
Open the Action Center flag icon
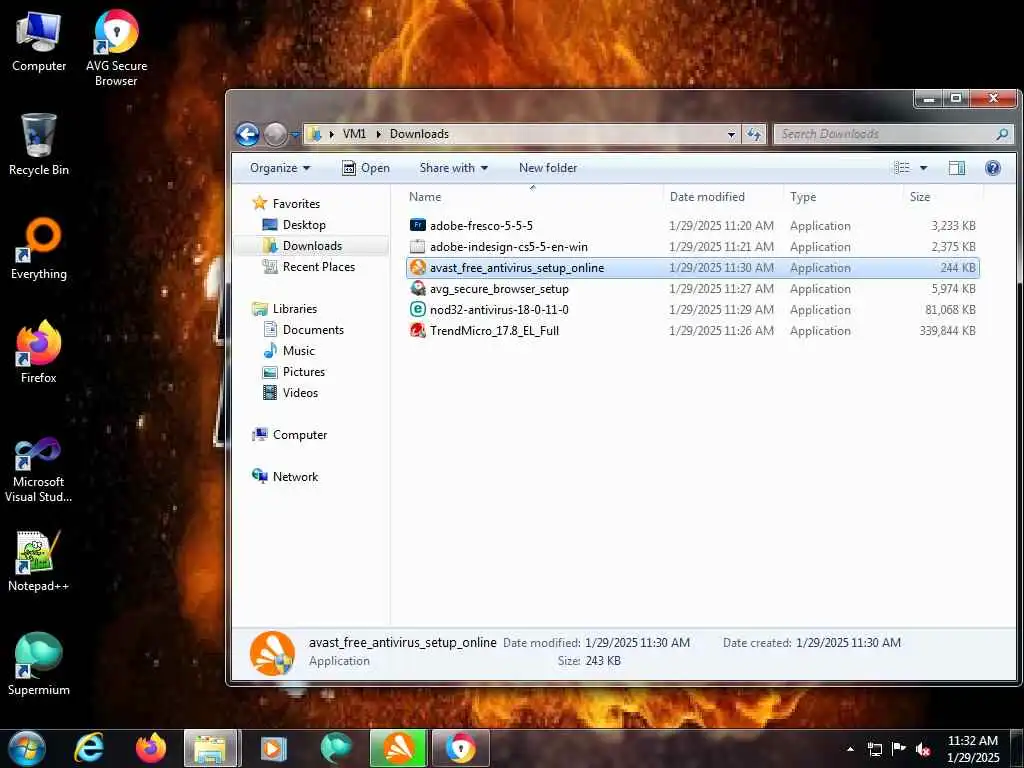(x=899, y=748)
